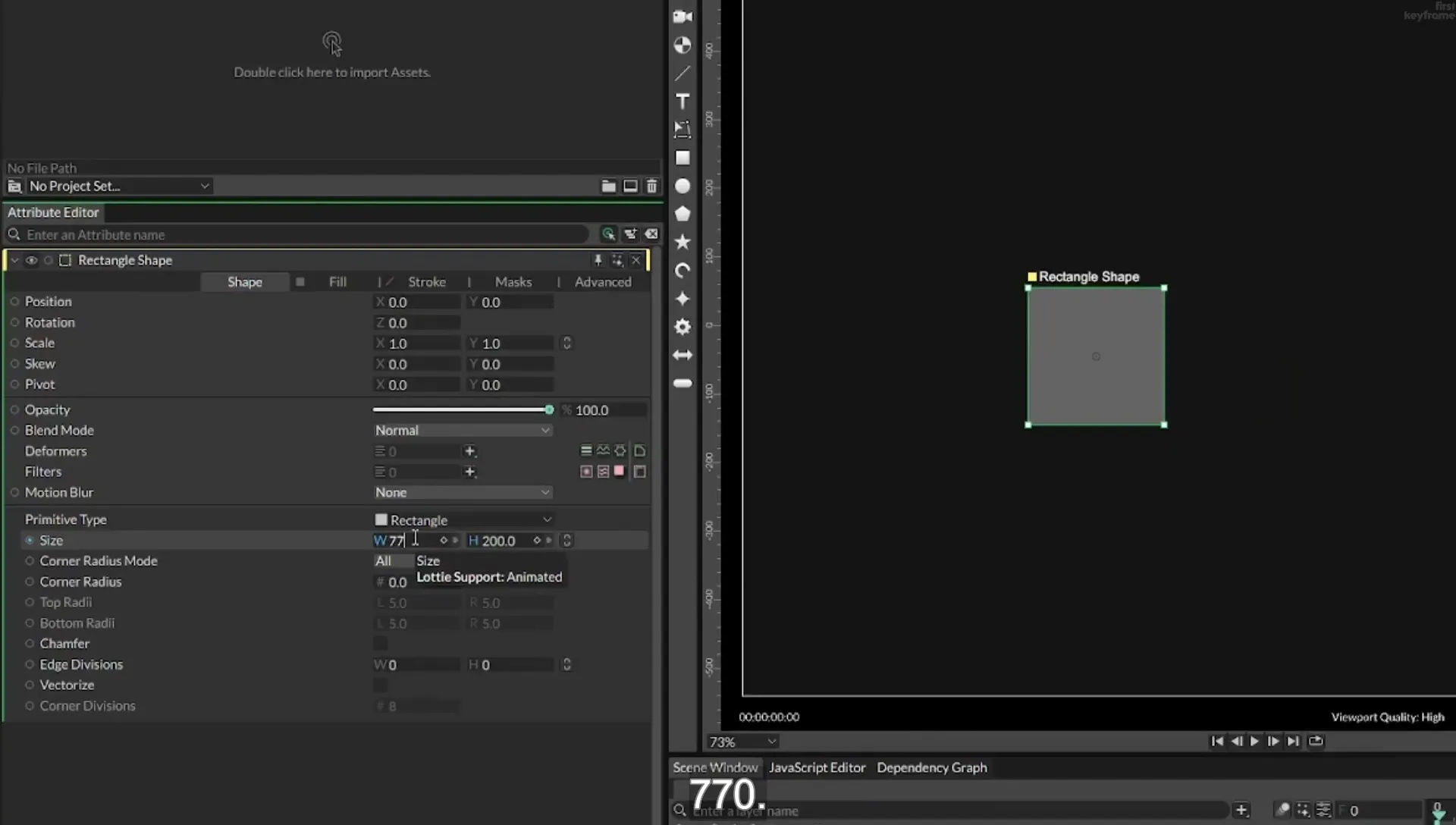Click the add layer plus button
Image resolution: width=1456 pixels, height=825 pixels.
pos(1241,810)
